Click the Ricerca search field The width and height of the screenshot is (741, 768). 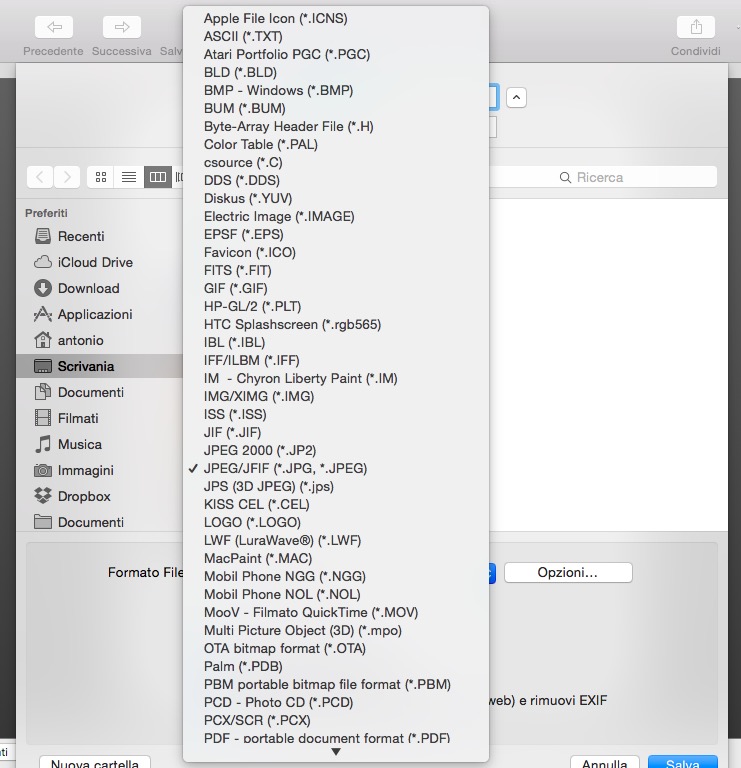[x=603, y=177]
